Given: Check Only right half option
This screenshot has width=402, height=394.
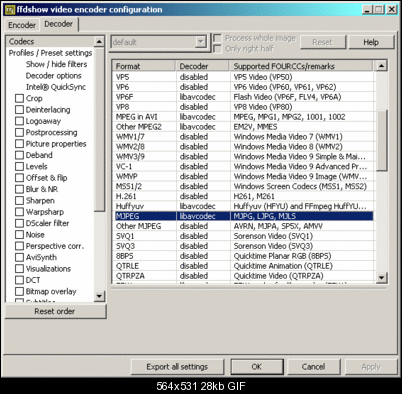Looking at the screenshot, I should coord(217,49).
